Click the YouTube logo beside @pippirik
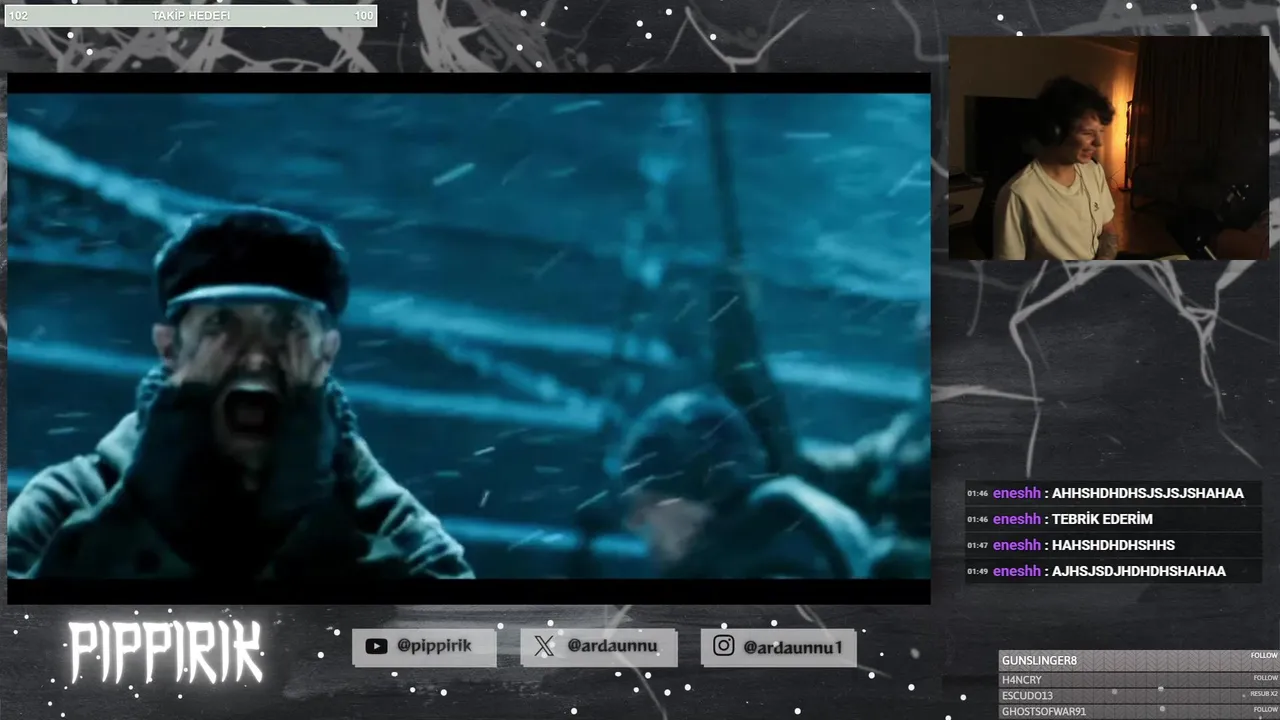 tap(376, 646)
